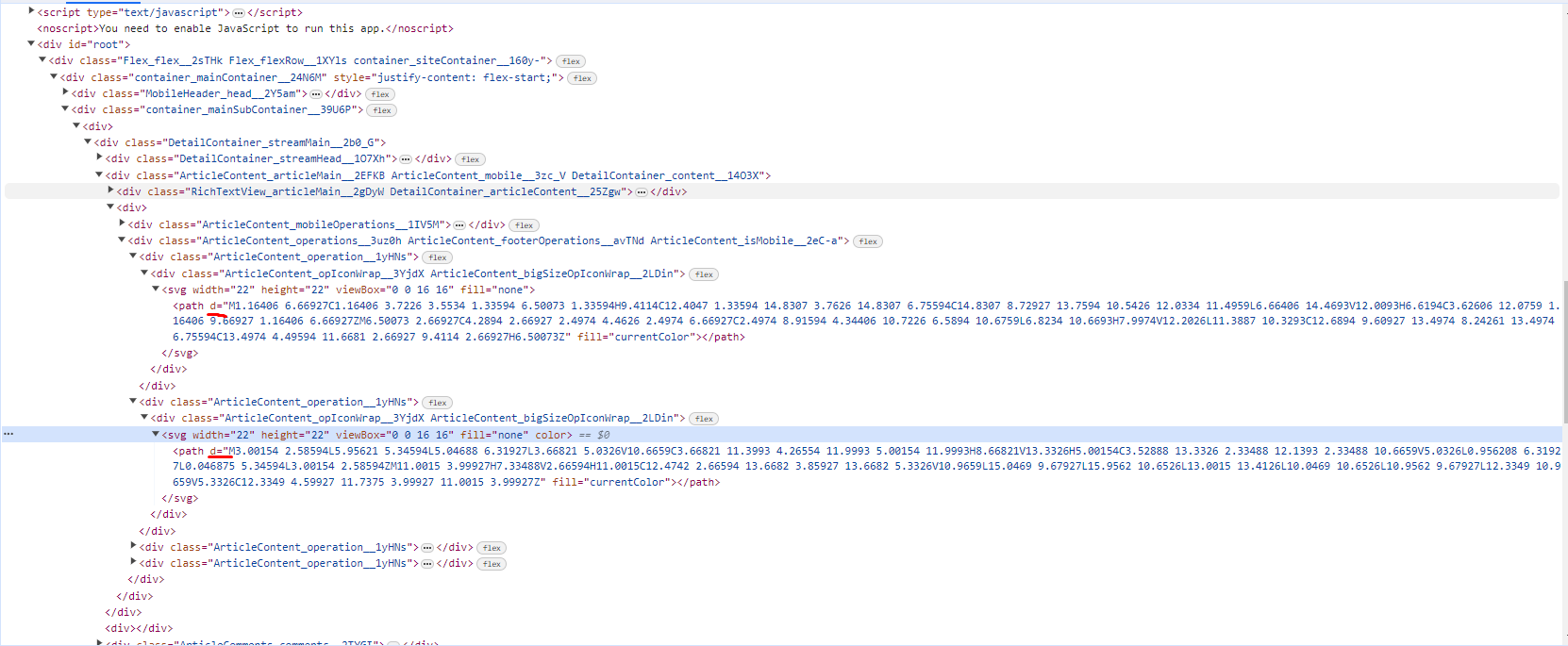1568x646 pixels.
Task: Open the collapsed script contents ellipsis
Action: coord(239,12)
